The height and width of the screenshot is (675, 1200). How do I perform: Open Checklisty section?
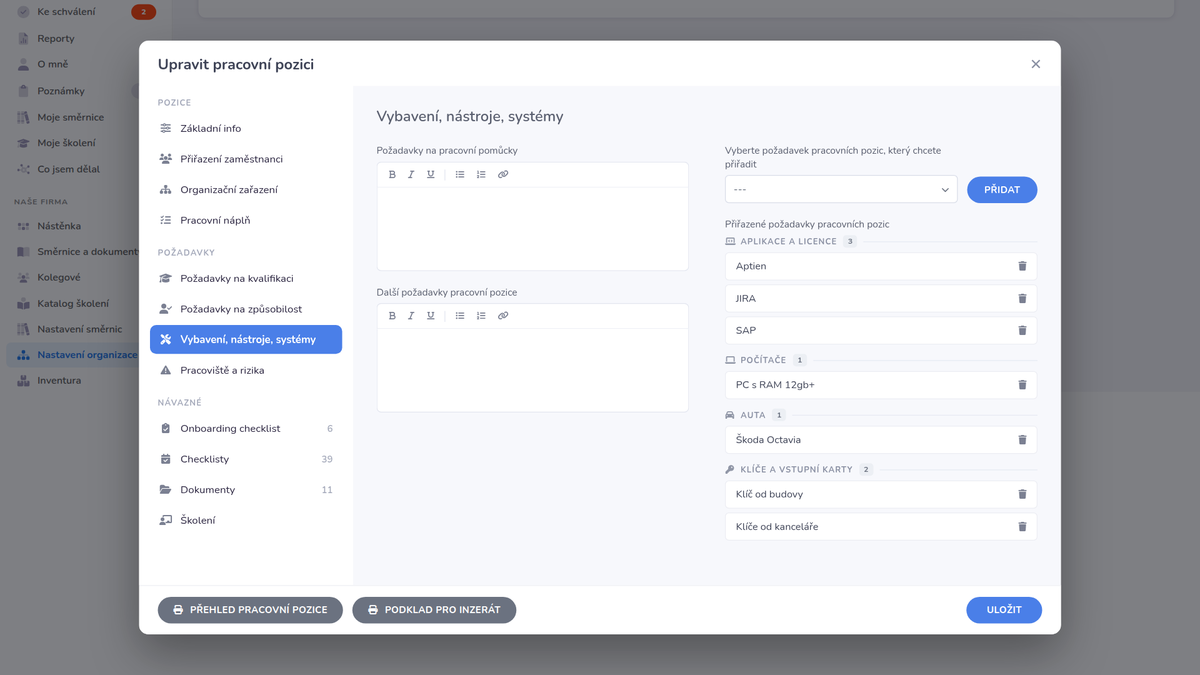246,459
